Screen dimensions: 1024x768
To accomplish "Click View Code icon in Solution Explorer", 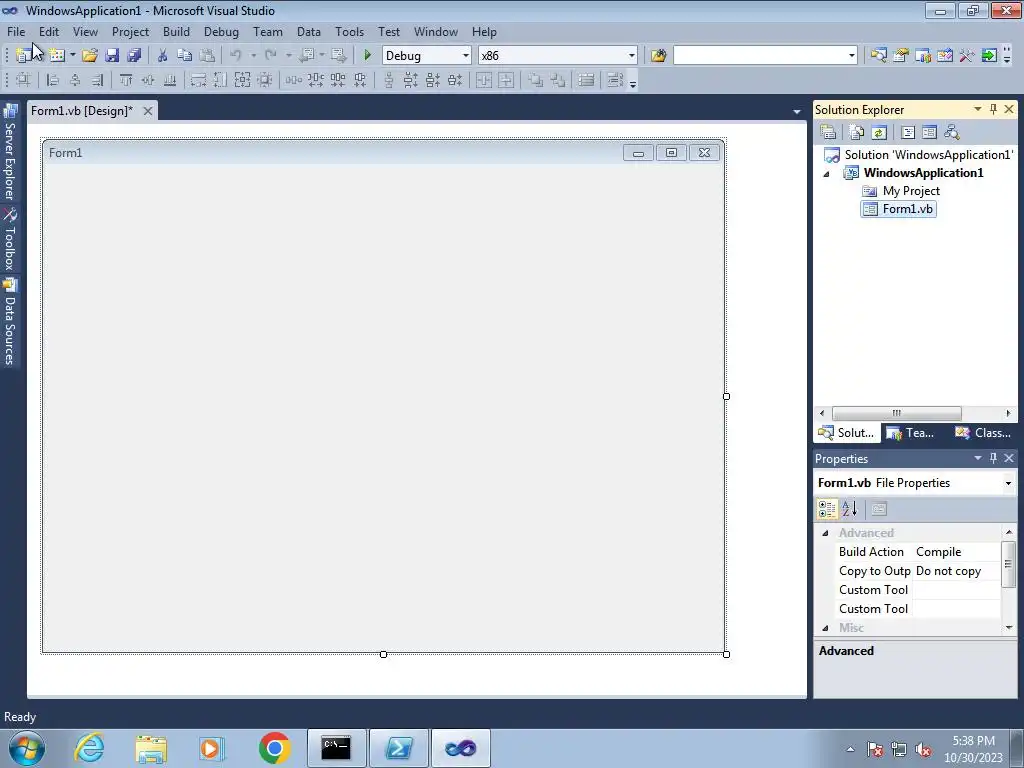I will coord(908,133).
